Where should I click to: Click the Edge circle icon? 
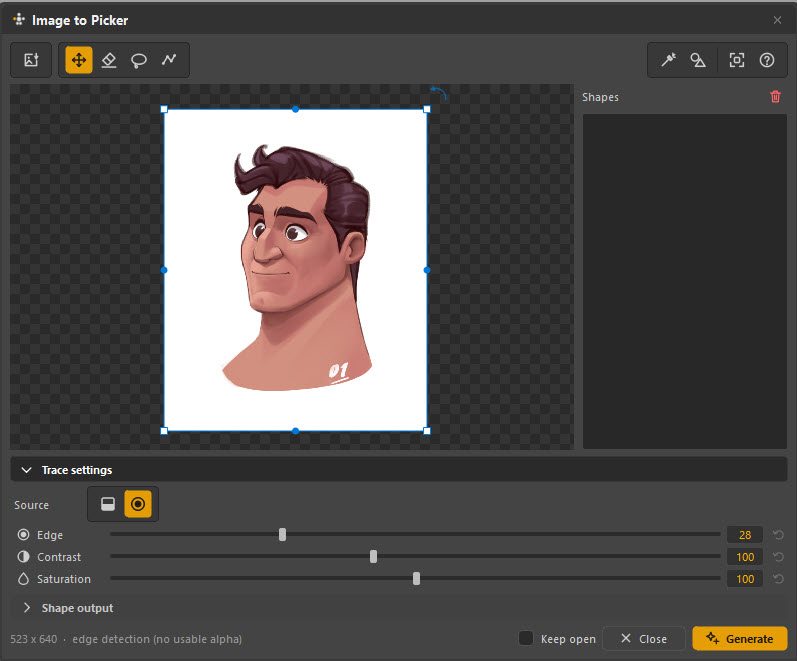click(x=23, y=534)
